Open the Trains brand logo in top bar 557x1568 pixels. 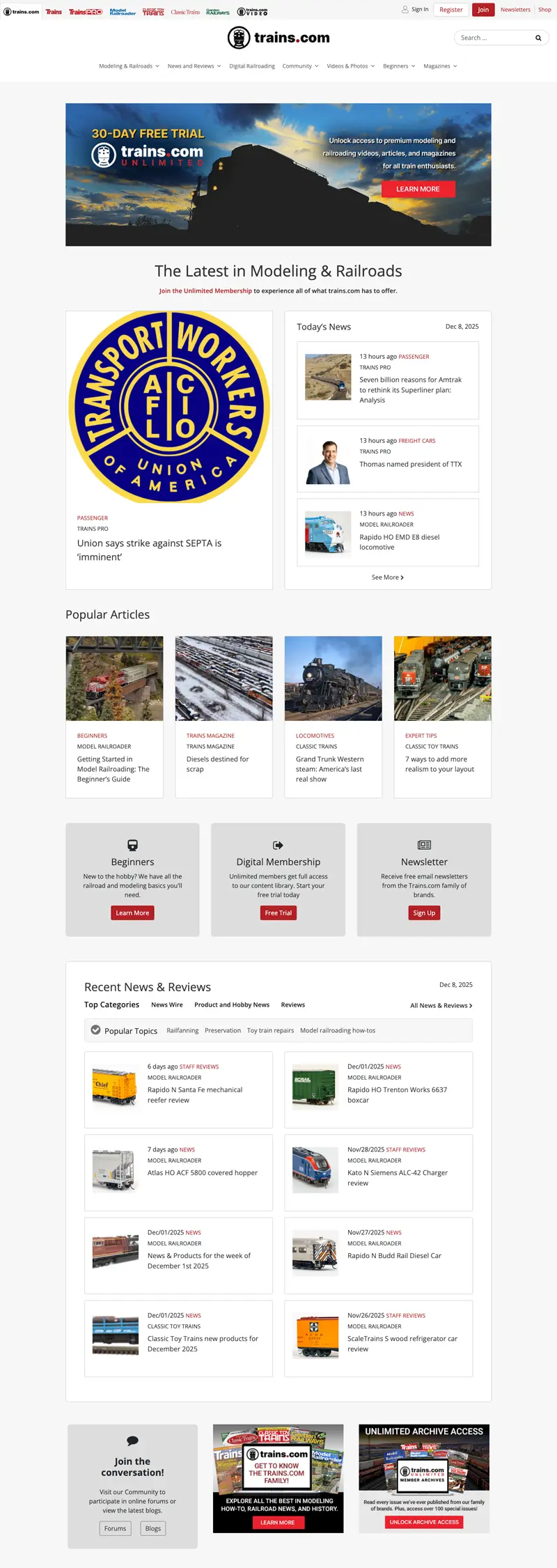click(x=54, y=12)
